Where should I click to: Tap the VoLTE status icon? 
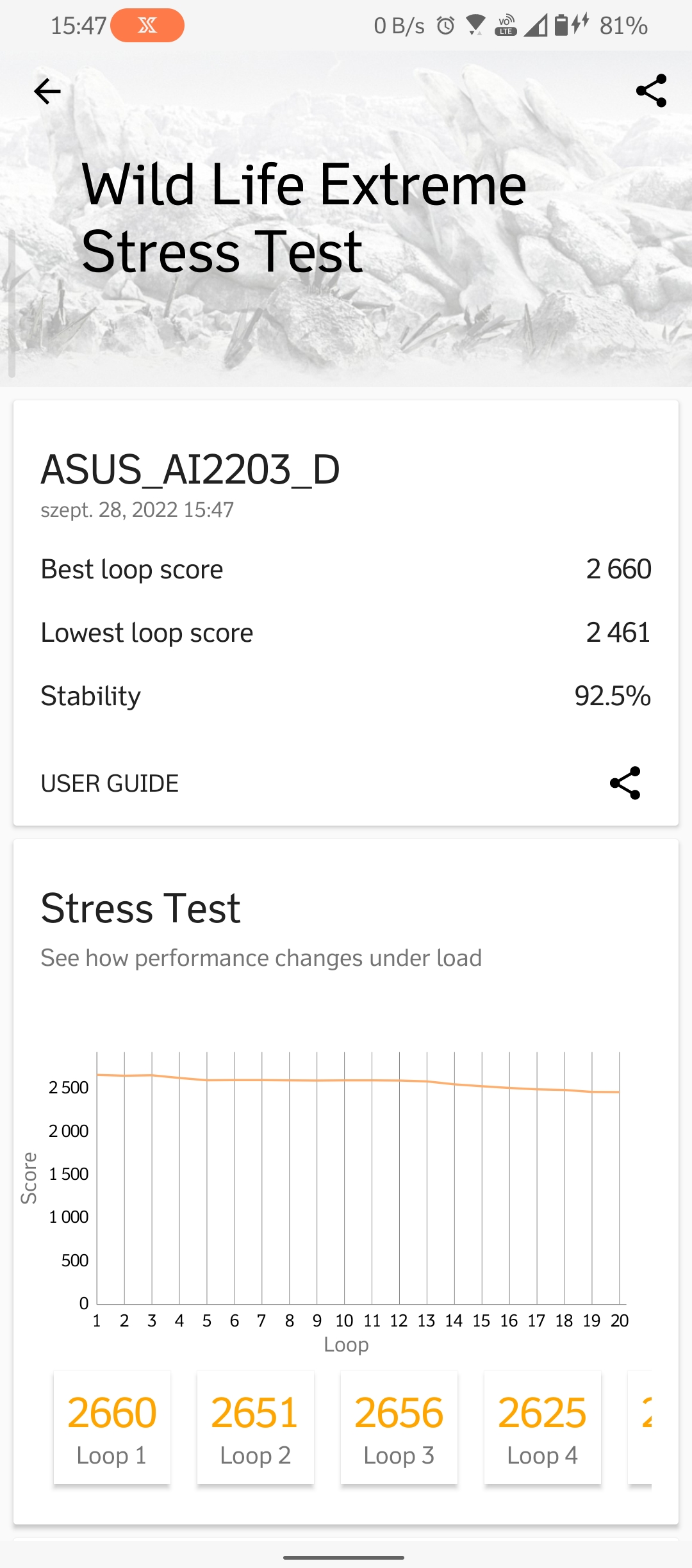coord(506,26)
